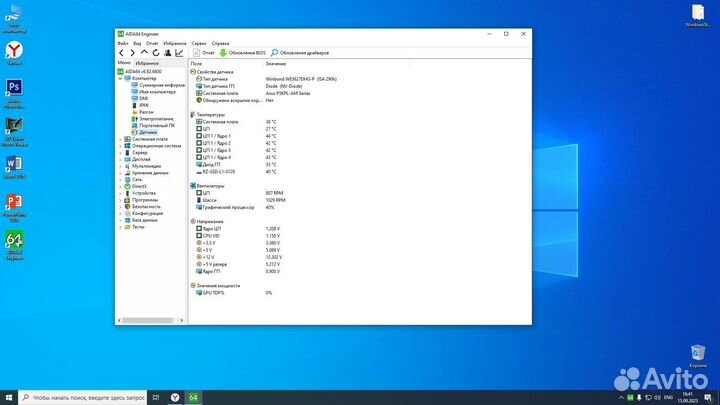
Task: Switch to the Избранное tab in sidebar
Action: pos(147,63)
